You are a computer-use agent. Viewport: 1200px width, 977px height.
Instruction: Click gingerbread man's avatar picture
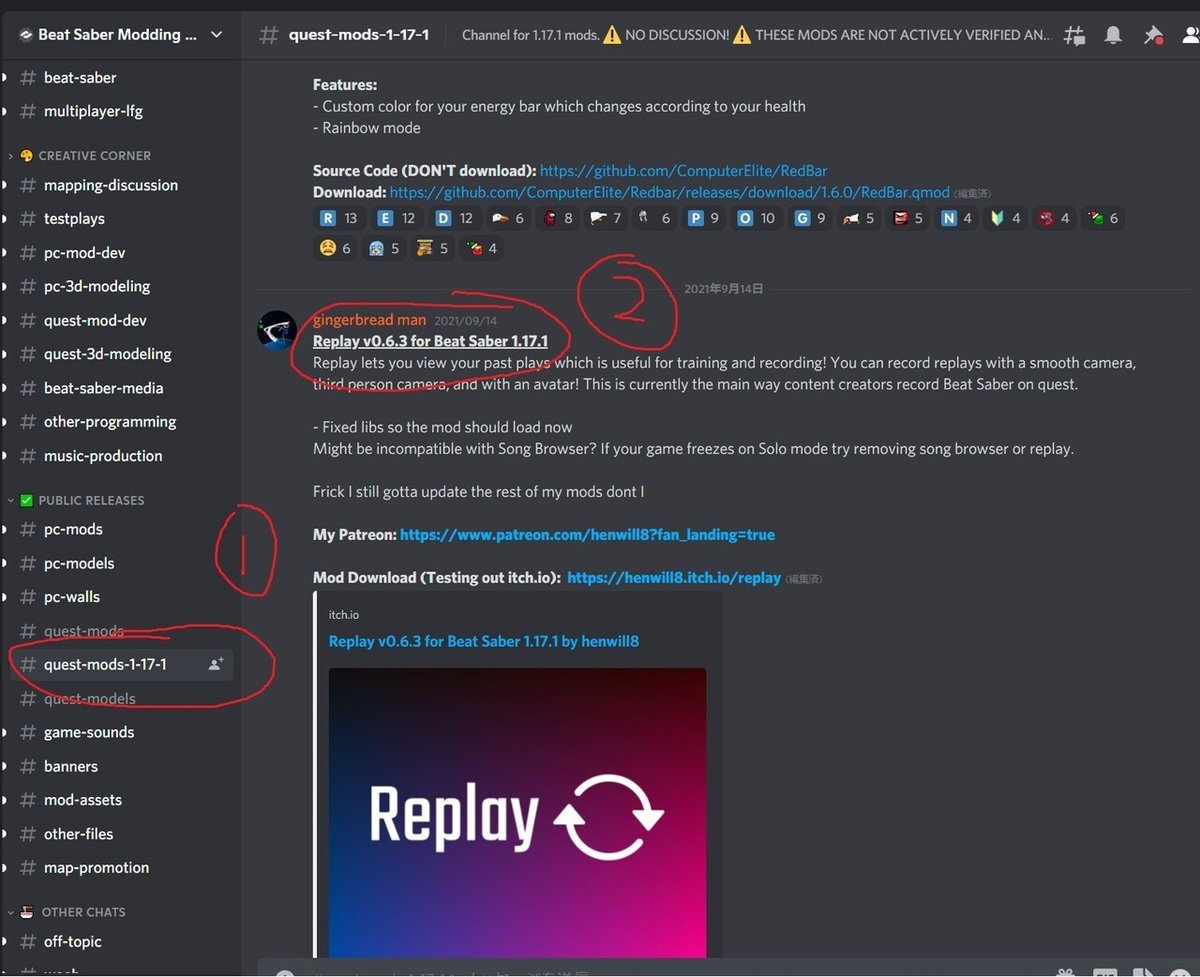click(x=277, y=330)
